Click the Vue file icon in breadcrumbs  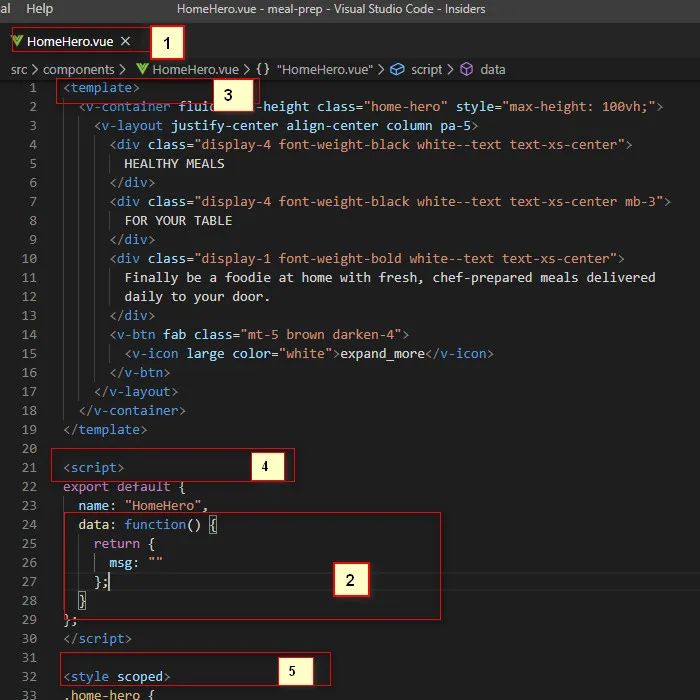(x=142, y=69)
